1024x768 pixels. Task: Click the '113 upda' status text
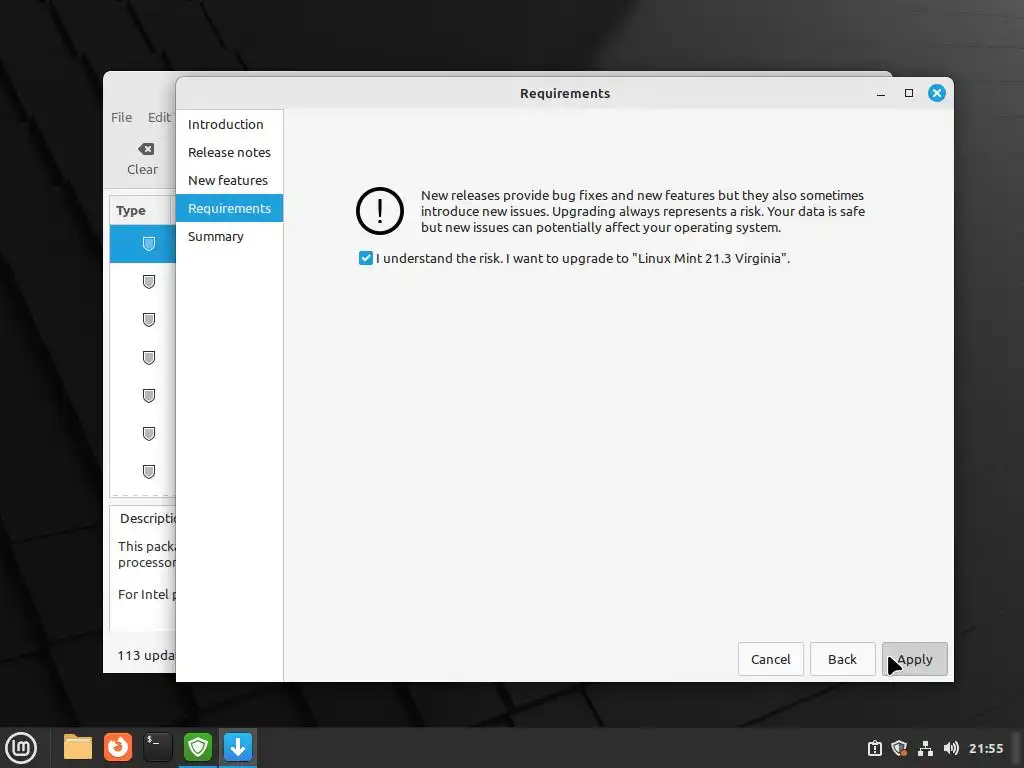click(x=146, y=655)
